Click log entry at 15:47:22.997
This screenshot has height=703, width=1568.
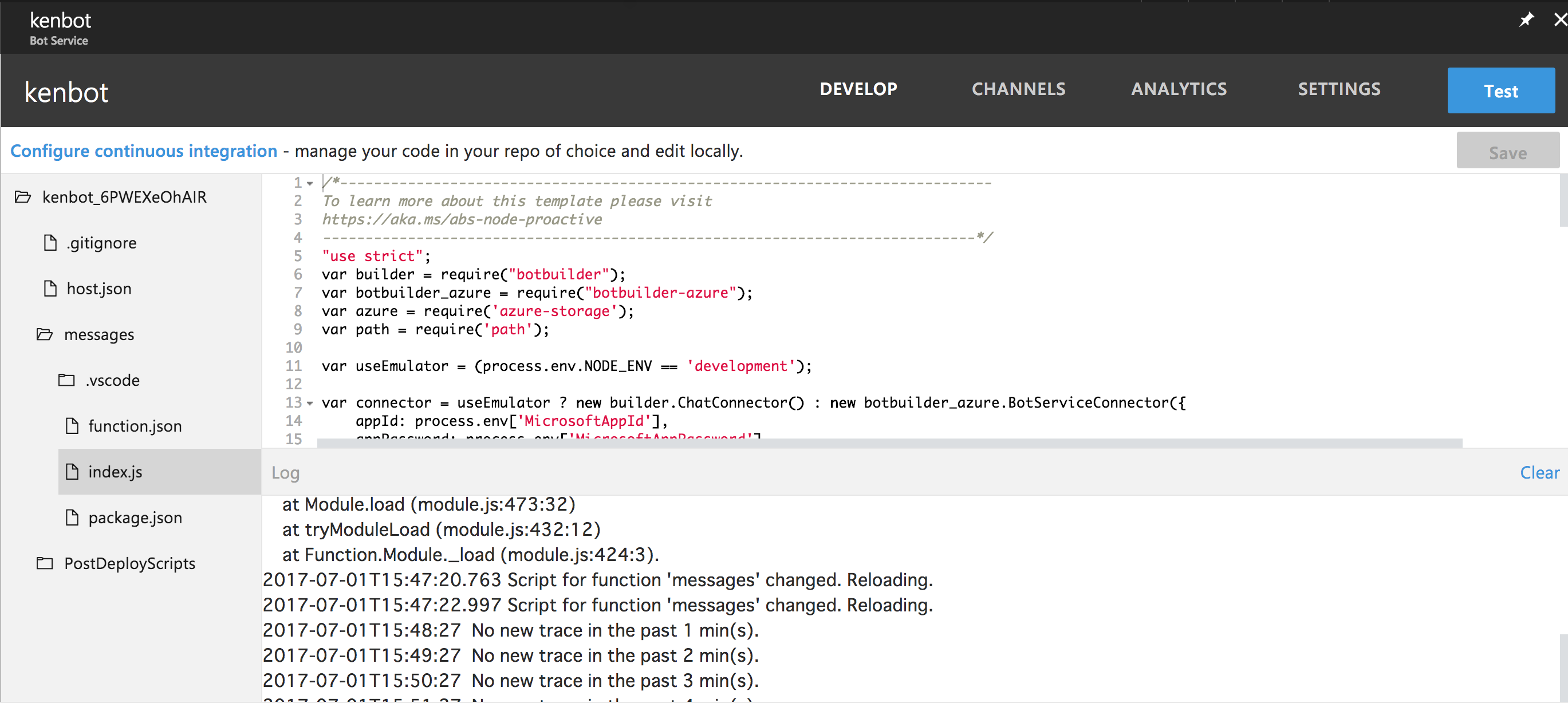[598, 605]
